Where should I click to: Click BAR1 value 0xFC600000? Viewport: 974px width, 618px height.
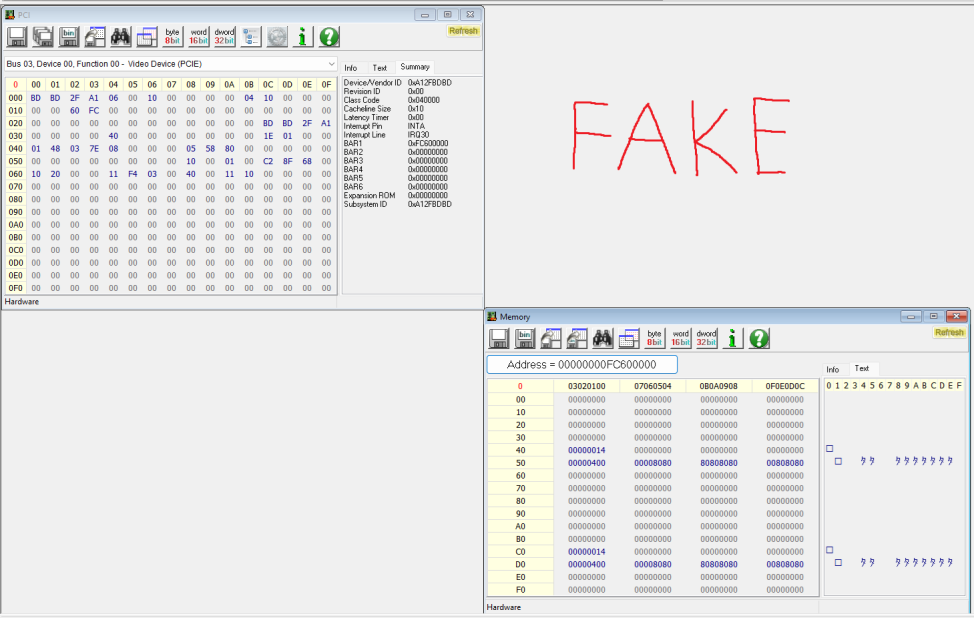(x=428, y=143)
